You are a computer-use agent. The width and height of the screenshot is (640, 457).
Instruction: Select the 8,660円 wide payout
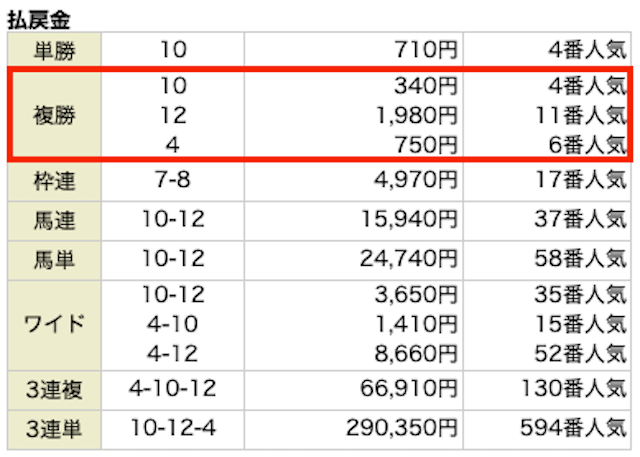(x=416, y=353)
